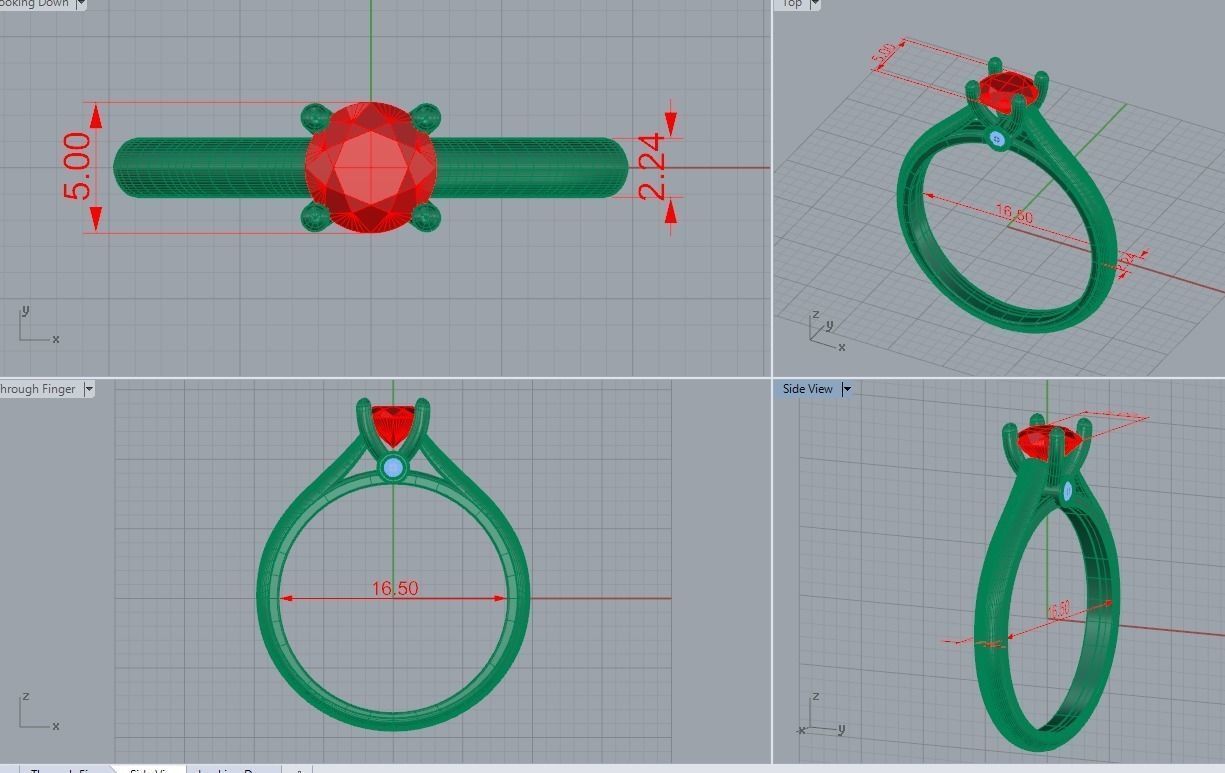The image size is (1225, 773).
Task: Open the Side View viewport dropdown arrow
Action: coord(845,389)
